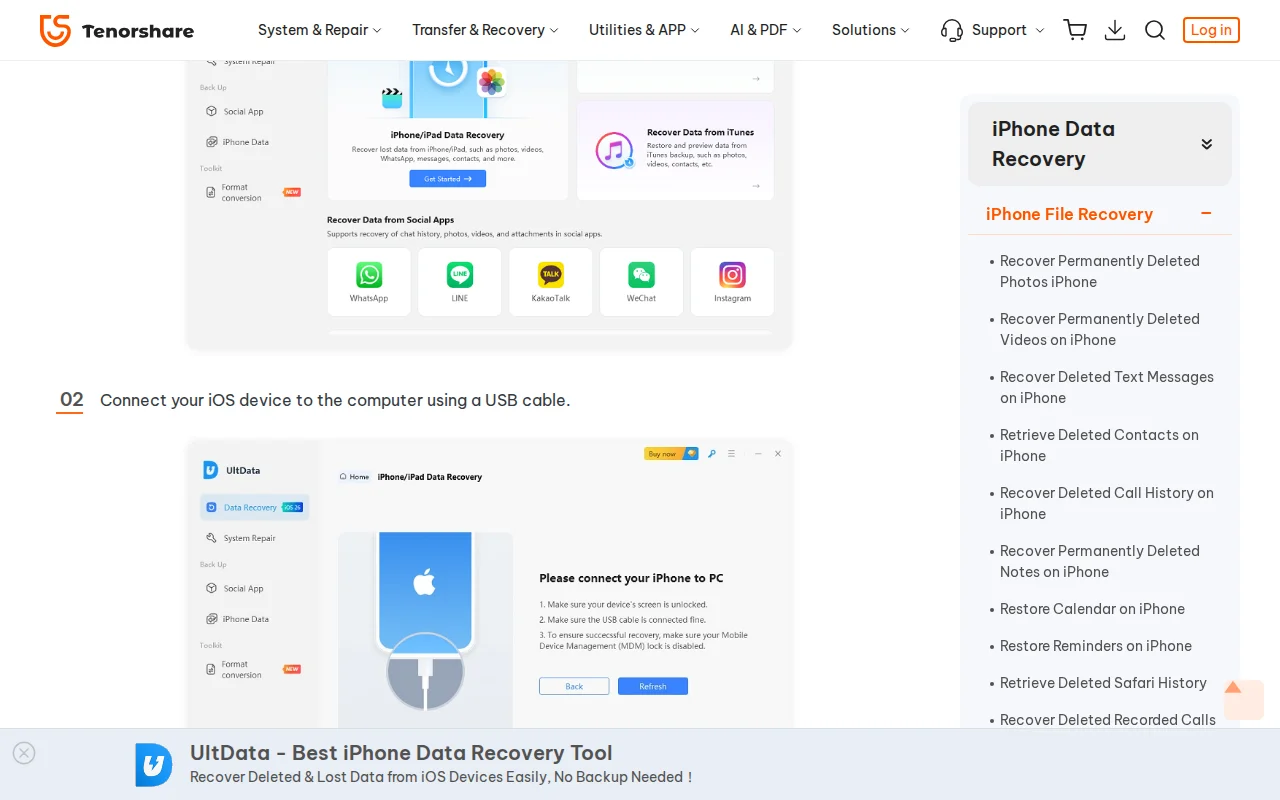Screen dimensions: 1280x800
Task: Click the UltData banner logo
Action: (154, 765)
